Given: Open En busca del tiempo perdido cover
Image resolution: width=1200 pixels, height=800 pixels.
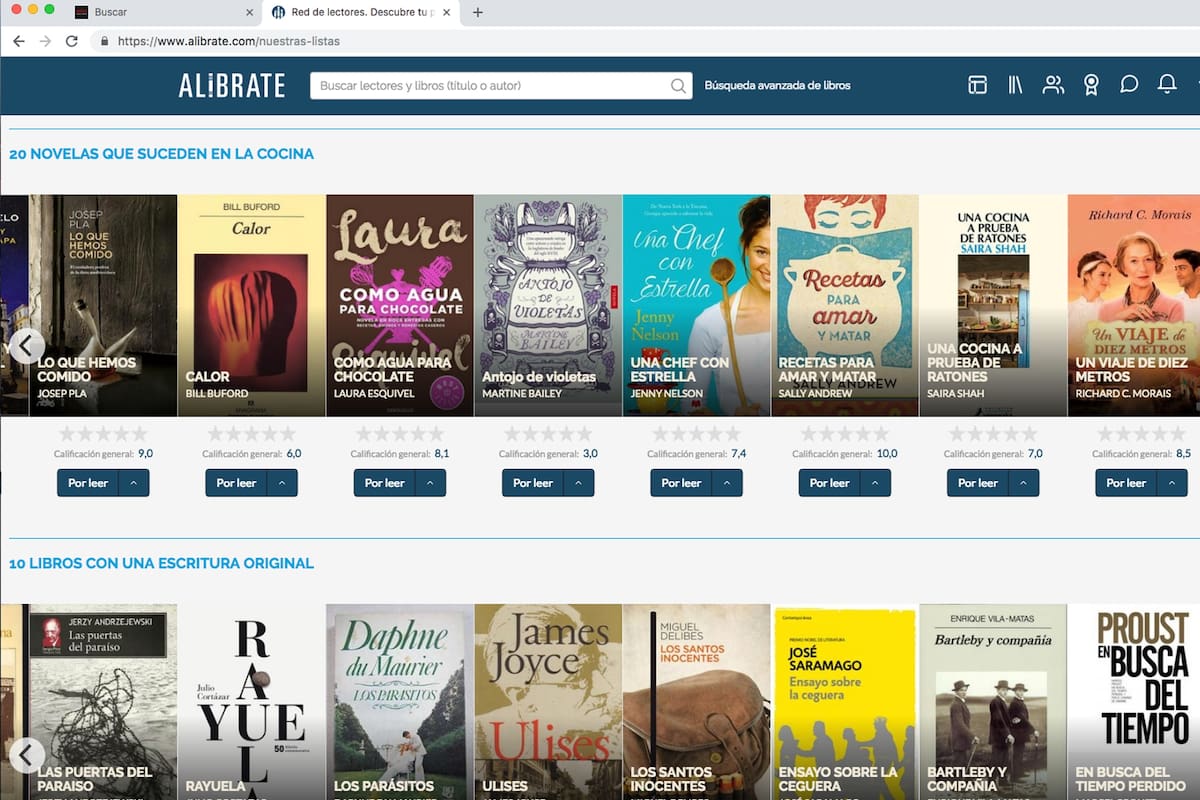Looking at the screenshot, I should [1134, 702].
